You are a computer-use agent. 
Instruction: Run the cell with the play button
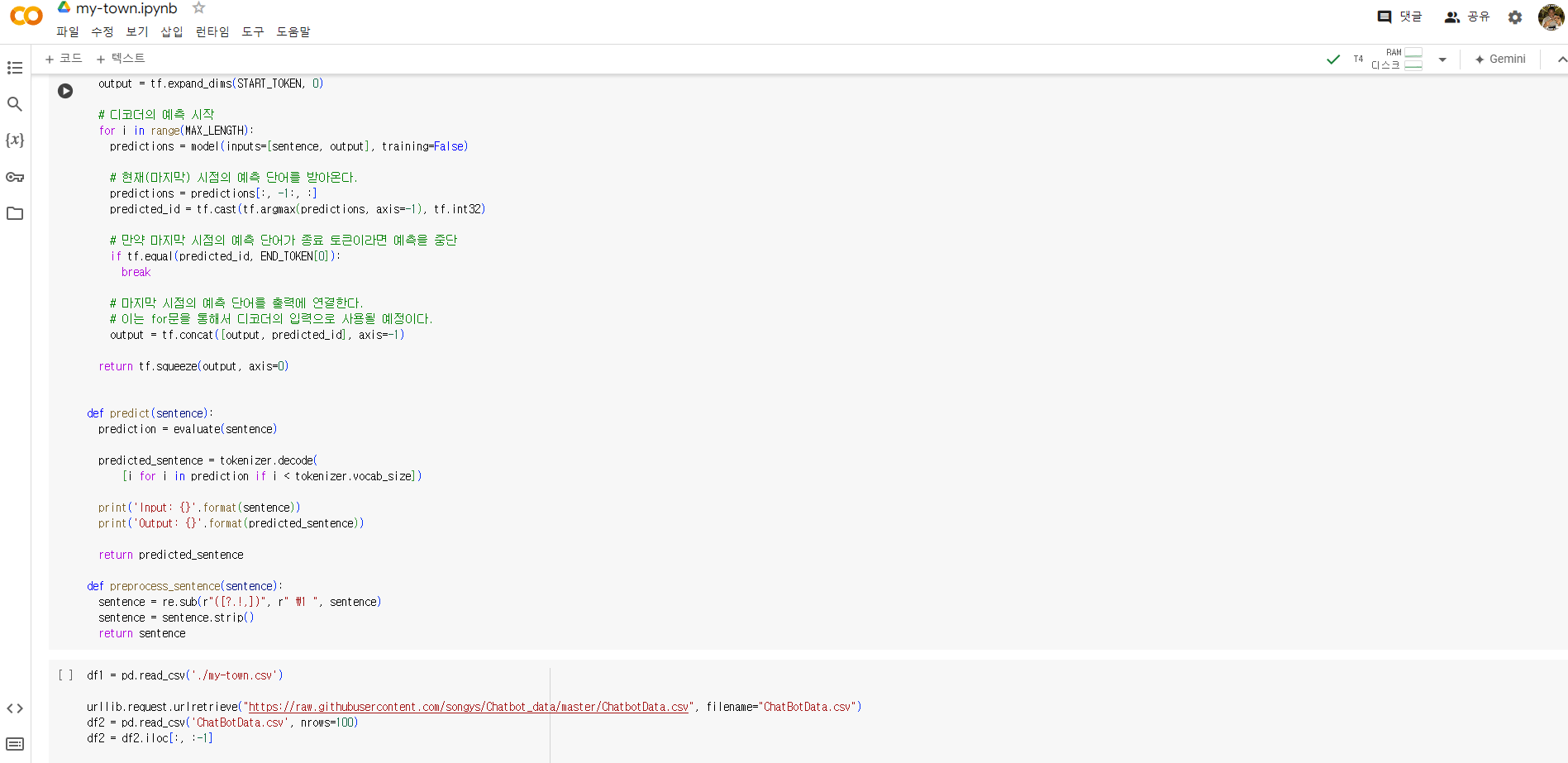[x=65, y=91]
